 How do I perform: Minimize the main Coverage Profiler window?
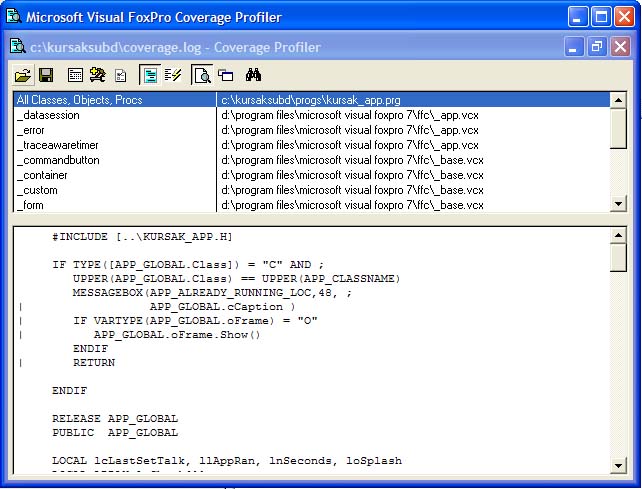click(578, 17)
